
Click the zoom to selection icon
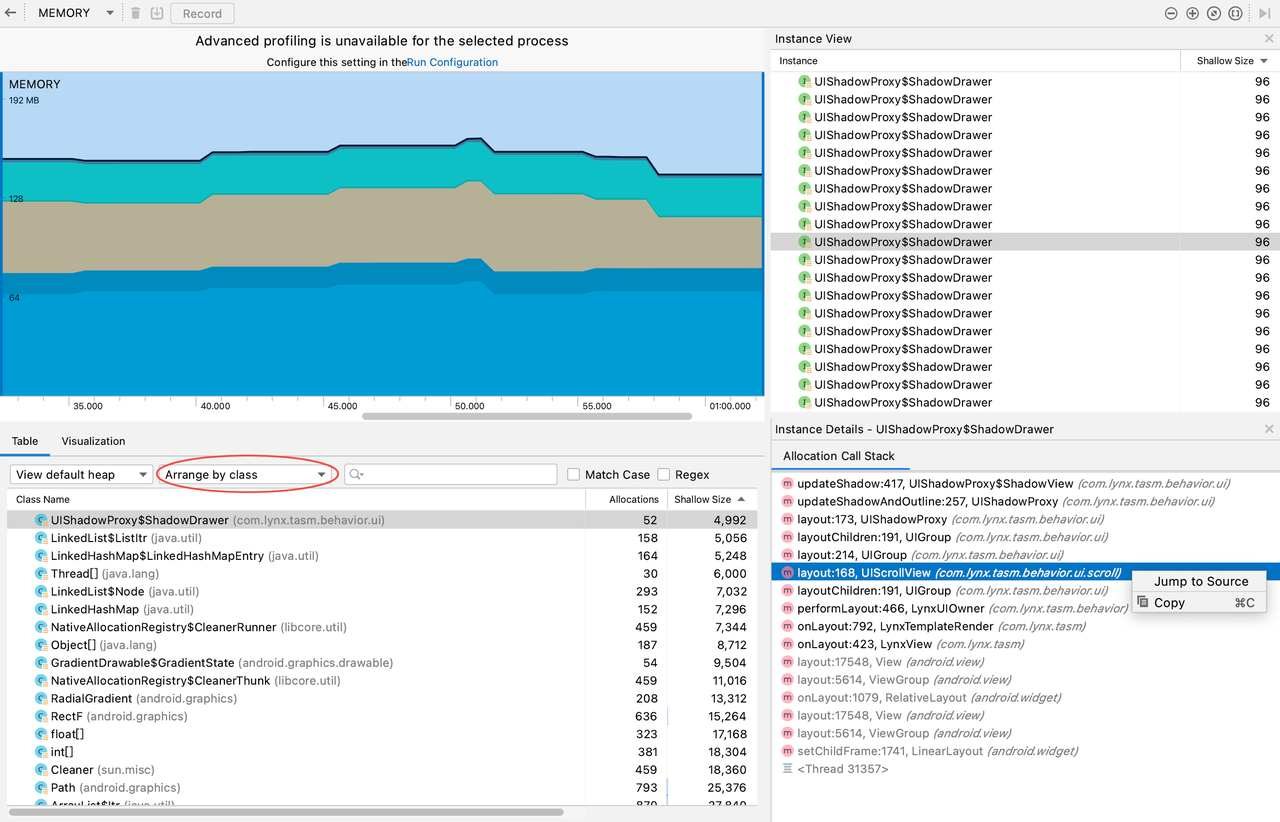click(x=1235, y=13)
